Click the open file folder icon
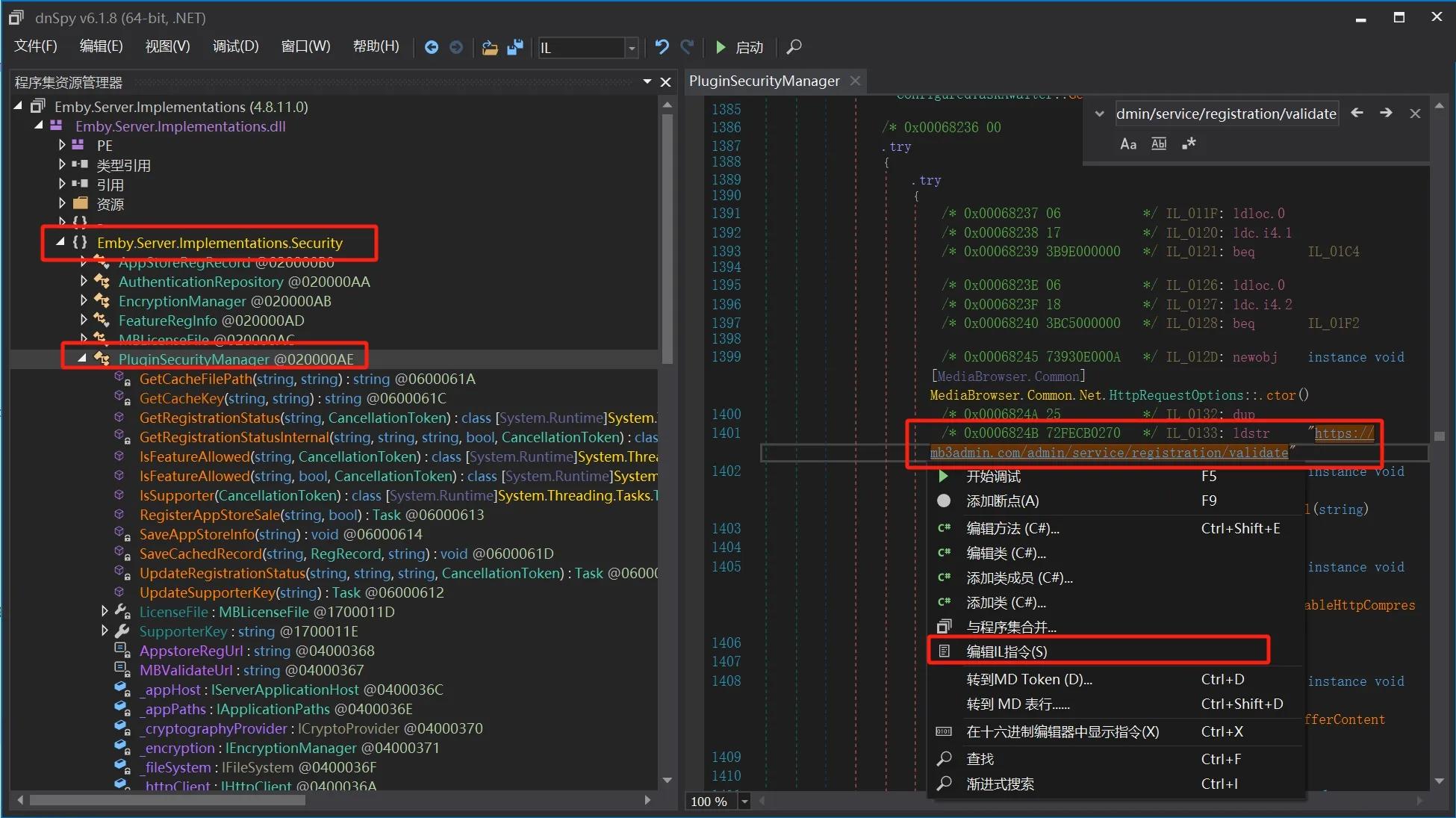 tap(490, 47)
